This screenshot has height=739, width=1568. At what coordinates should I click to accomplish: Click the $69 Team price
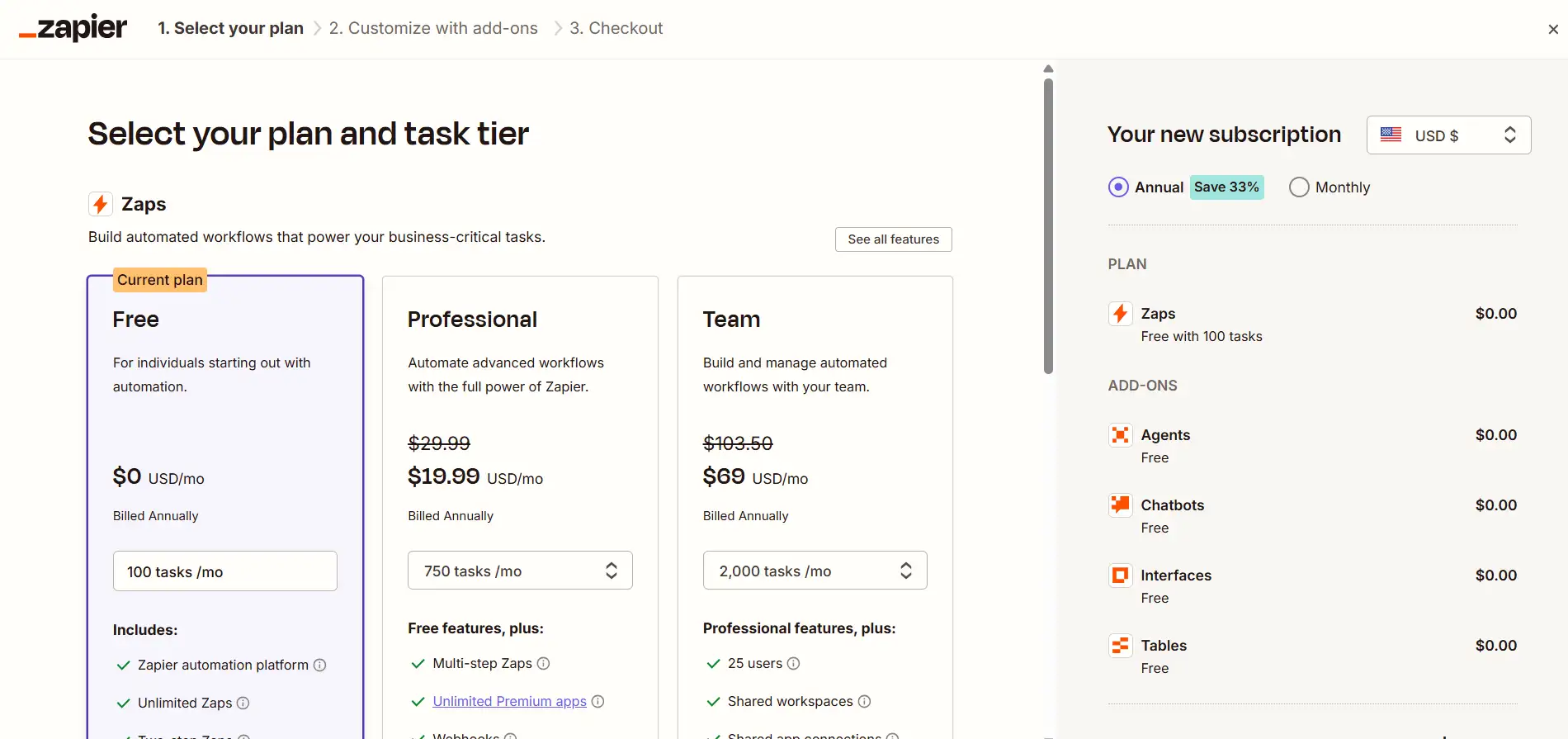(724, 476)
